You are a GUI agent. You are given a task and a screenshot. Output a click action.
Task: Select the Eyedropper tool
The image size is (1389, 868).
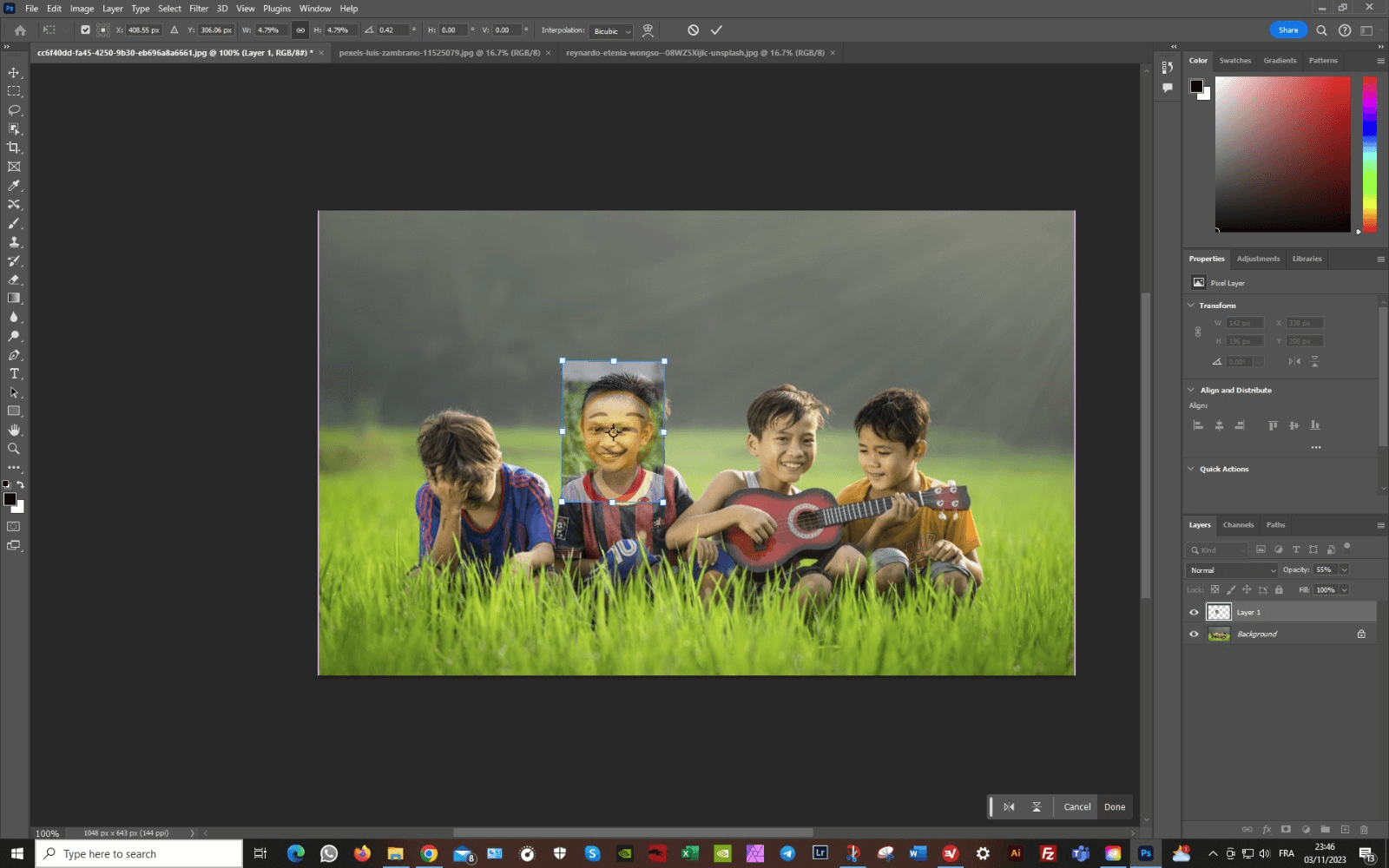click(x=14, y=186)
